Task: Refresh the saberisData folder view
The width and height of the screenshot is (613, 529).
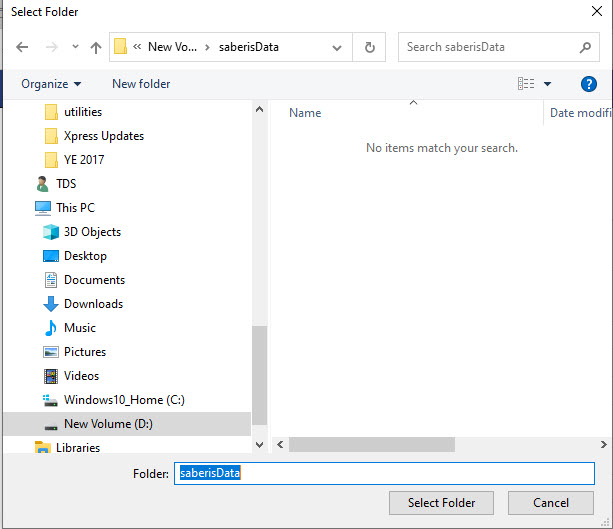Action: [x=370, y=47]
